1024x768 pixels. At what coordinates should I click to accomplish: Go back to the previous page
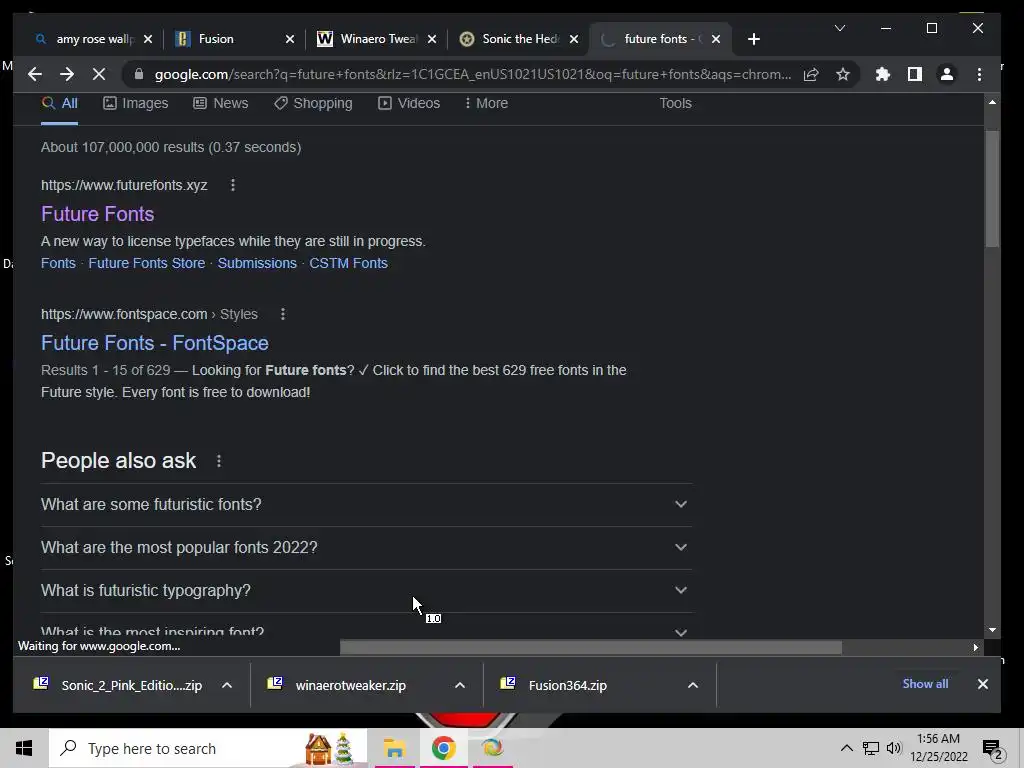35,74
